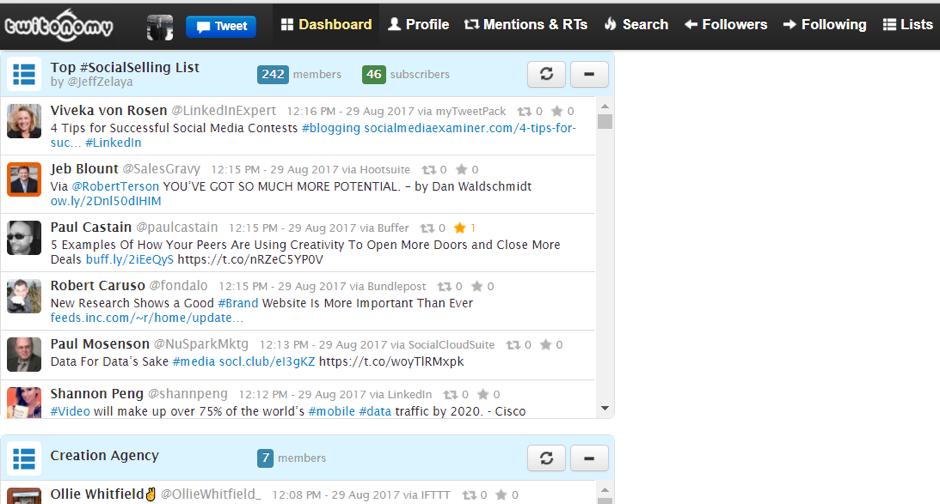Screen dimensions: 940x504
Task: Toggle the orange favorite star on Paul Castain's tweet
Action: [x=460, y=228]
